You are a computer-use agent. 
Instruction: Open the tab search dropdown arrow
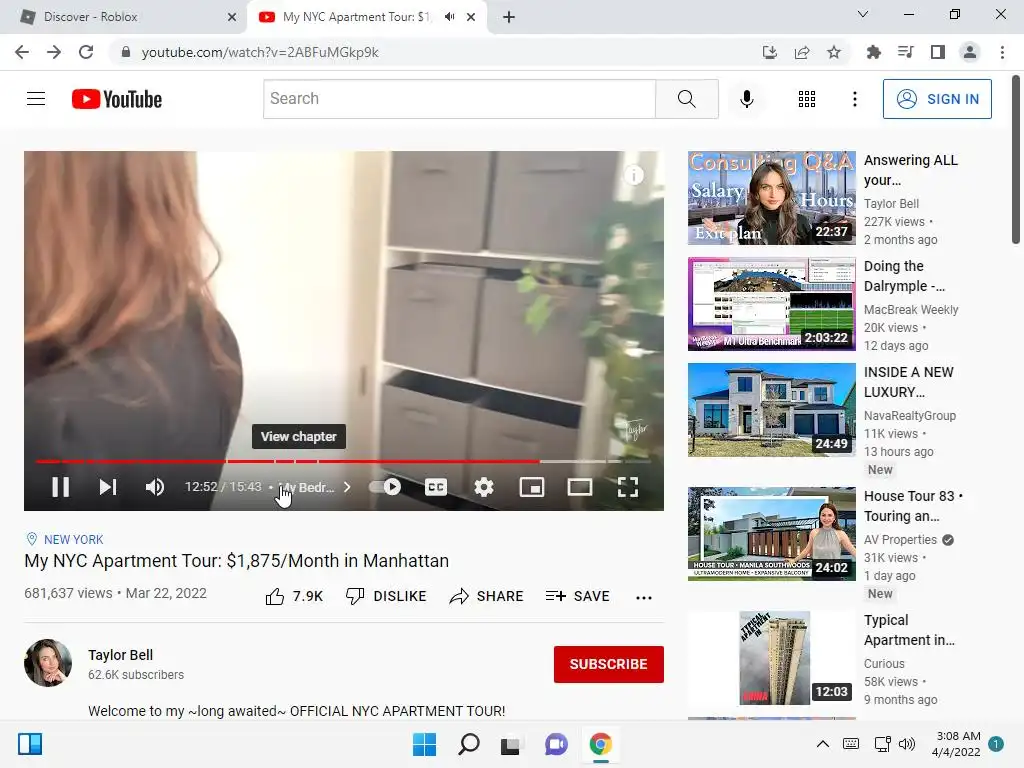coord(863,14)
